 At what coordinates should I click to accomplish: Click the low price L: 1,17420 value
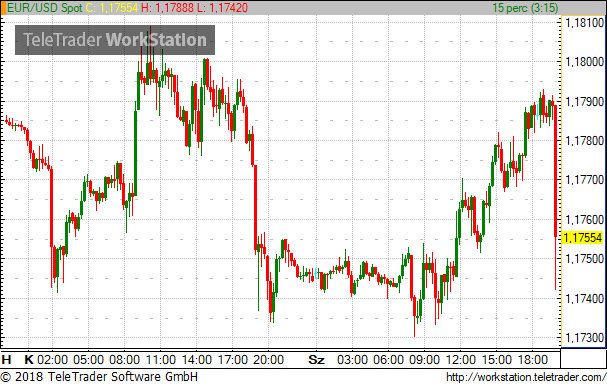[x=222, y=8]
